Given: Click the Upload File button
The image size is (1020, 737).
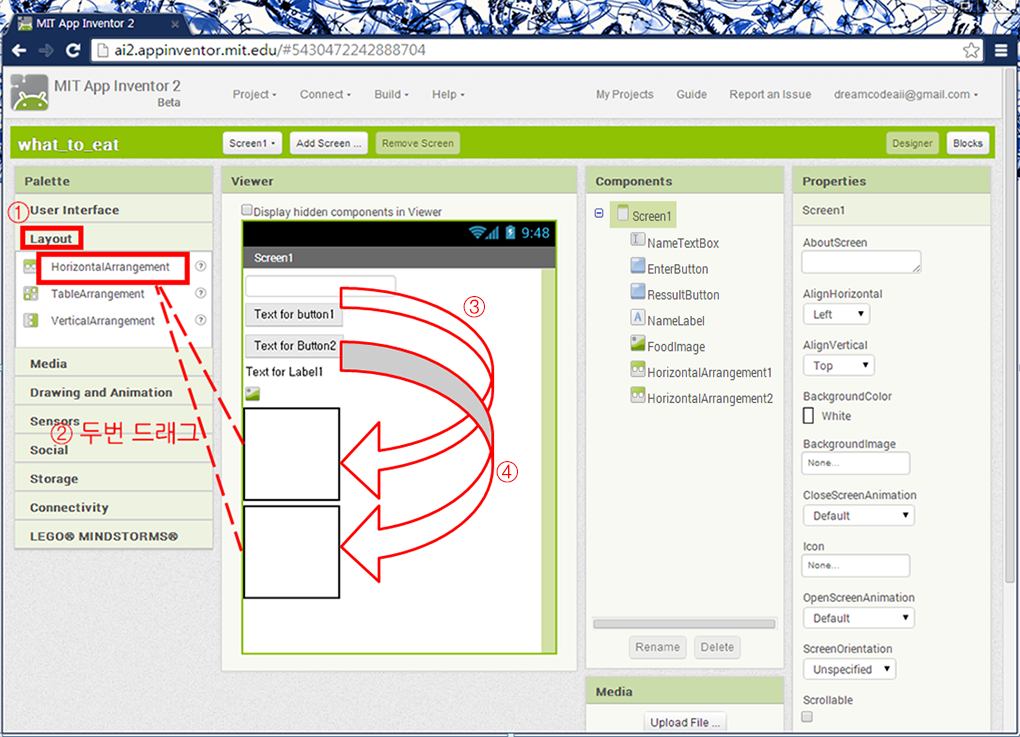Looking at the screenshot, I should (x=685, y=722).
